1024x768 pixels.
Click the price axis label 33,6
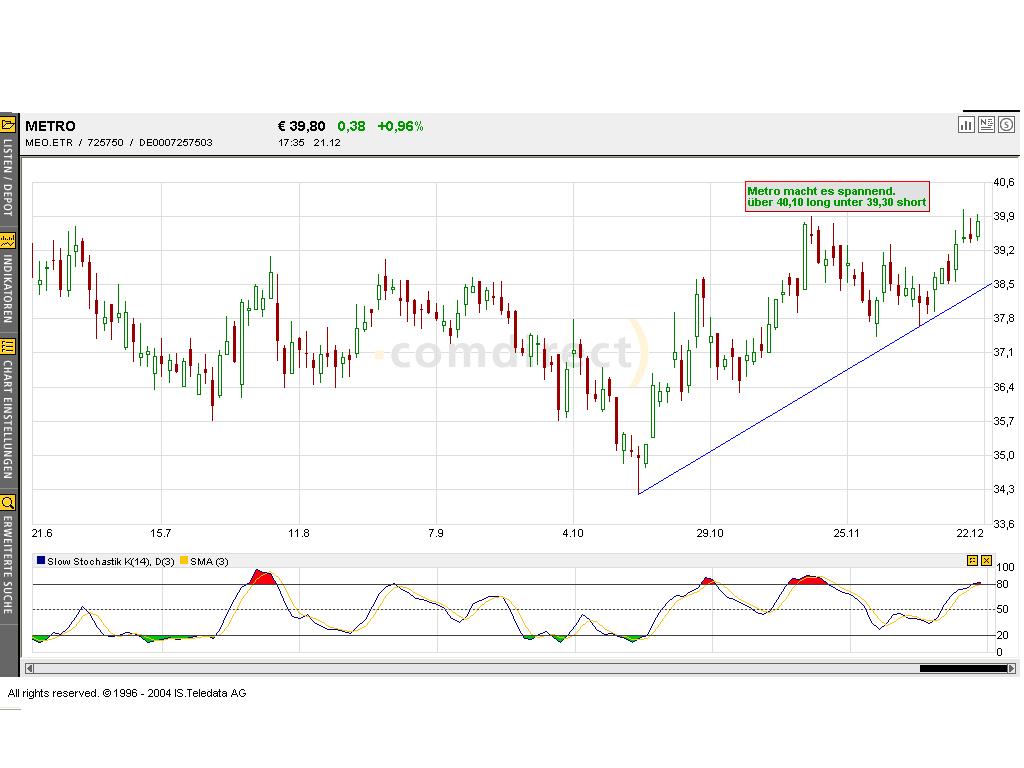[1004, 524]
